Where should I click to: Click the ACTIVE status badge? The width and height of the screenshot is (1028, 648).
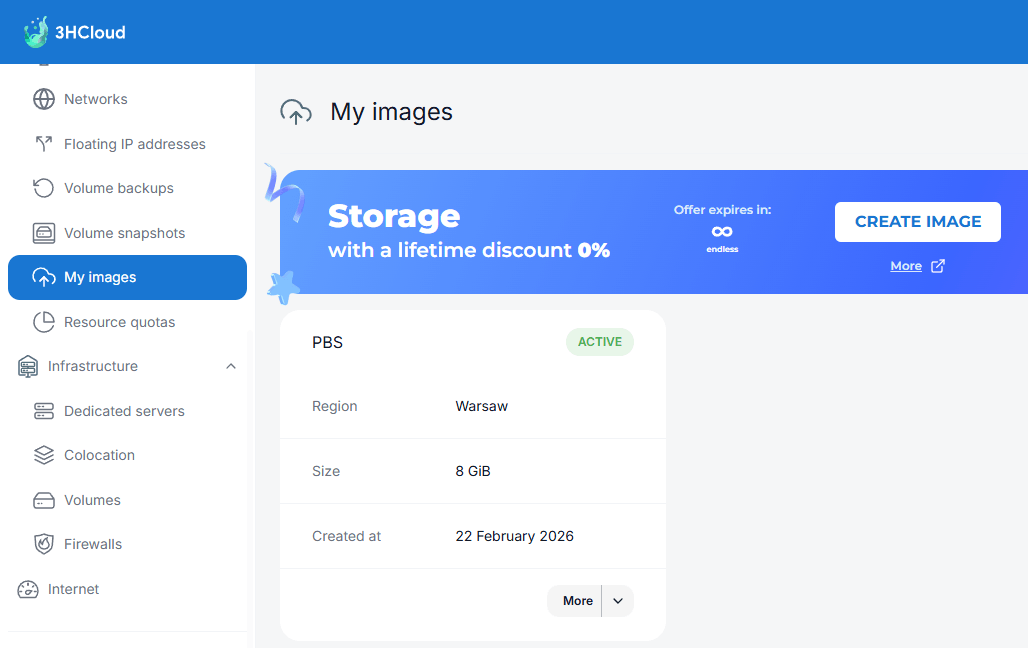coord(600,342)
